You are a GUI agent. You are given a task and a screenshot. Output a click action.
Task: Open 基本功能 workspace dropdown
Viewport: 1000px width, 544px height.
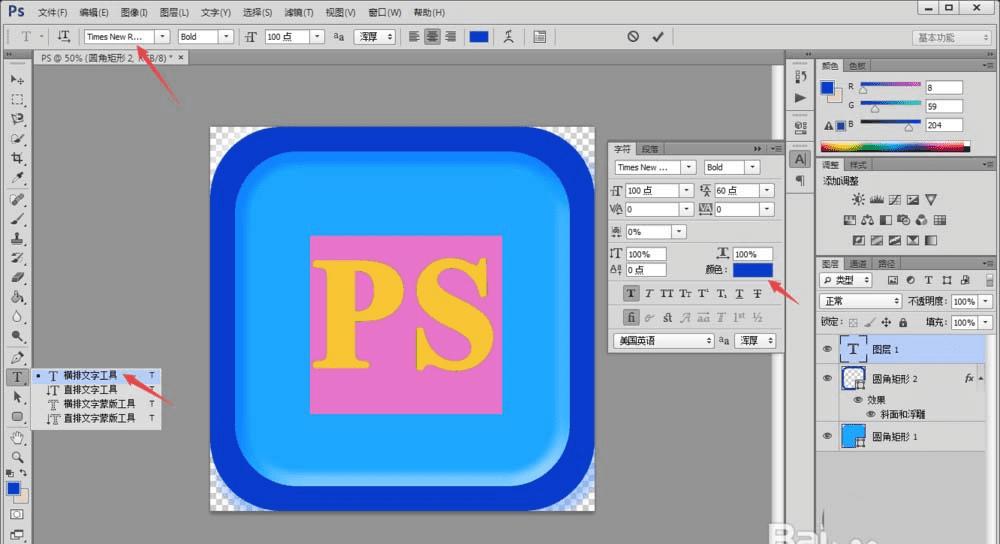pos(952,38)
